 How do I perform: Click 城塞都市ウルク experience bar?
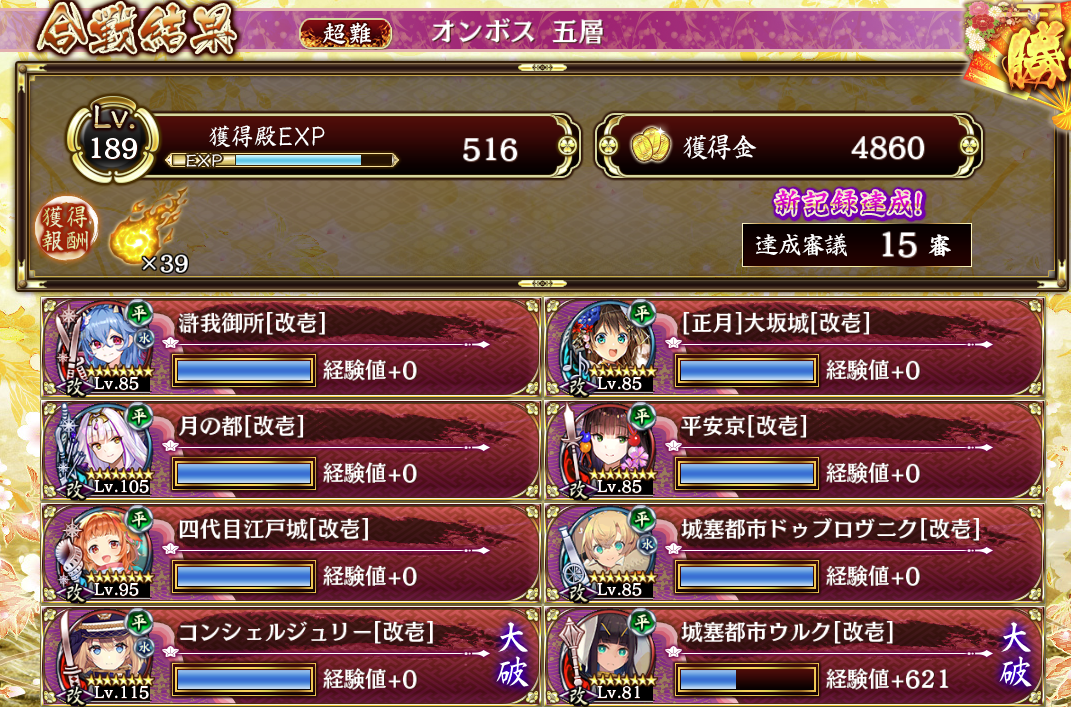tap(747, 679)
